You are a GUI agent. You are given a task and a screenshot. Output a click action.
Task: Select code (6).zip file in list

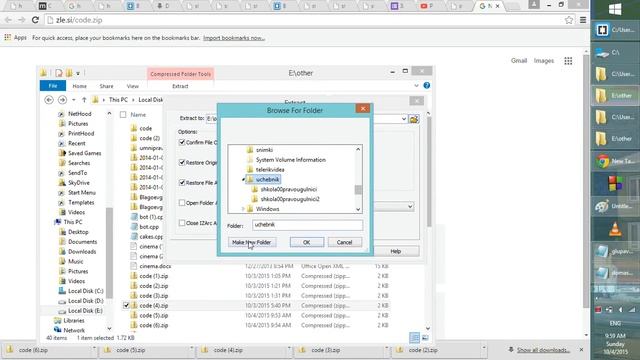(x=153, y=325)
